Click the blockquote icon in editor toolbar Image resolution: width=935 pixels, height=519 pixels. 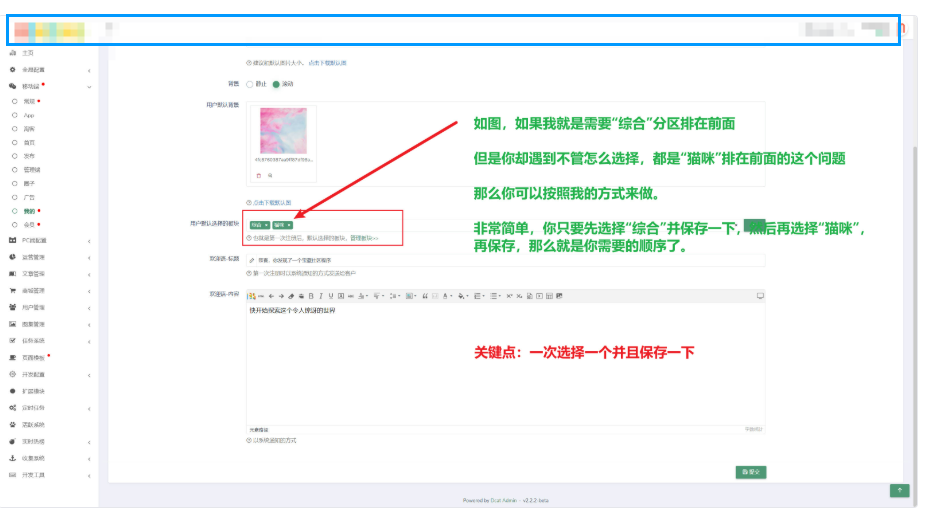[425, 296]
